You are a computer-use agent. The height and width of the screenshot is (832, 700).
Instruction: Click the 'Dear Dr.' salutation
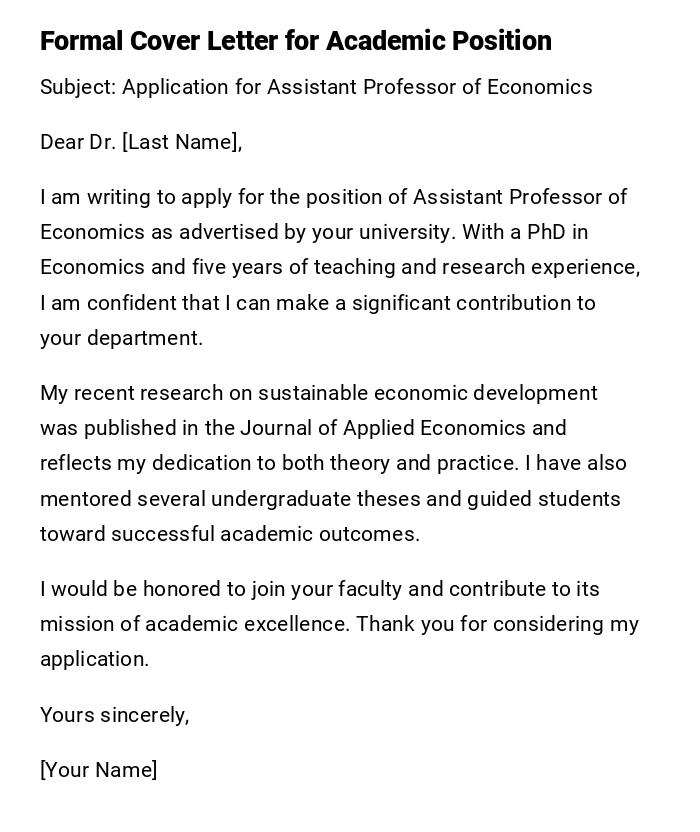pyautogui.click(x=78, y=142)
